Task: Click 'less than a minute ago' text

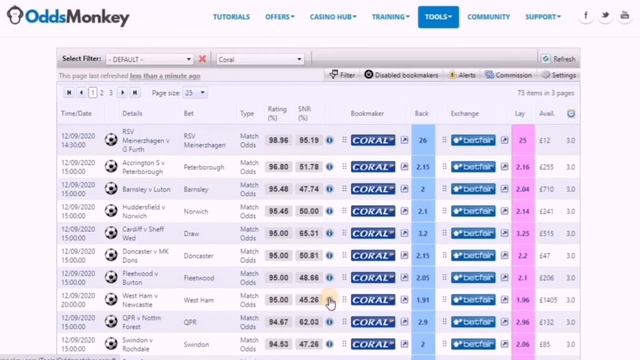Action: (x=165, y=76)
